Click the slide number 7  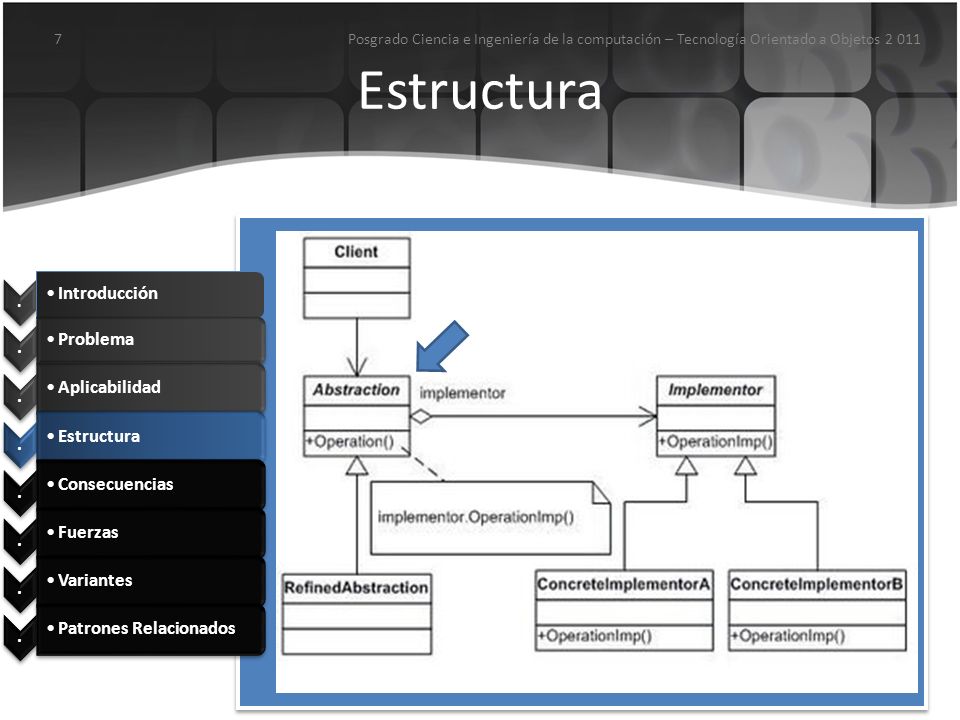(x=58, y=39)
